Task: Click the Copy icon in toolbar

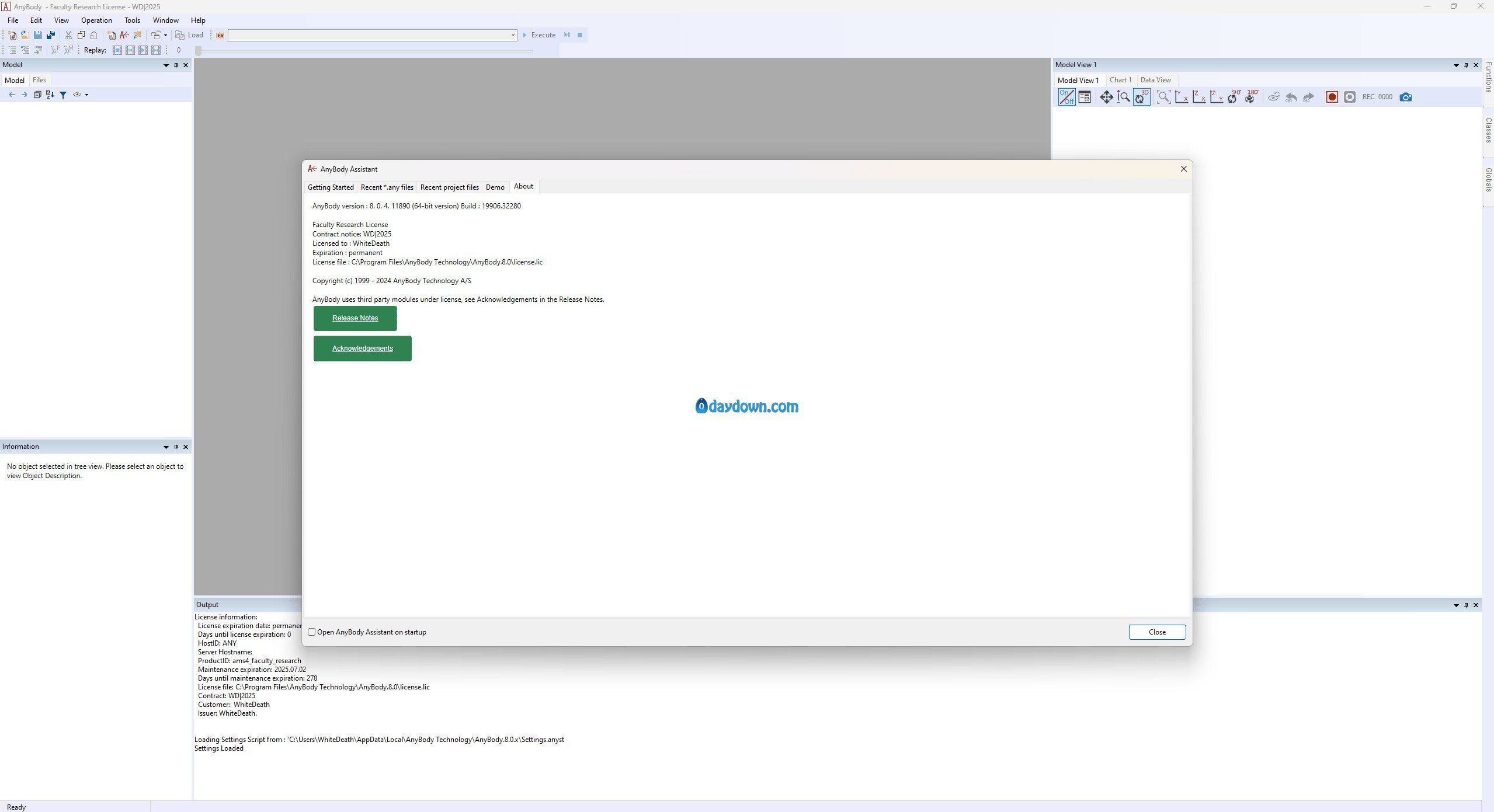Action: pos(81,35)
